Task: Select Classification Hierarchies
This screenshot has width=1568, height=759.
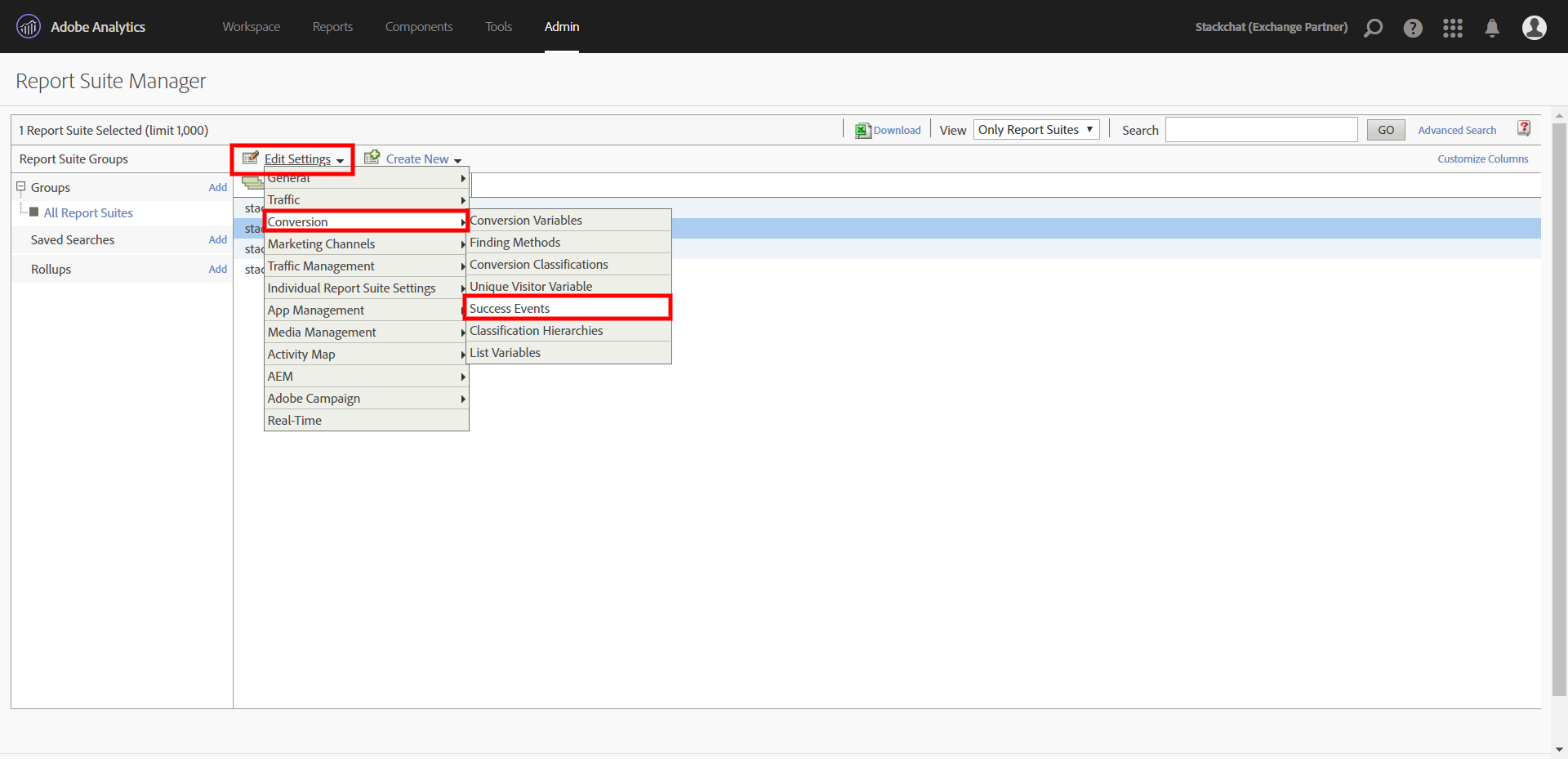Action: click(569, 331)
